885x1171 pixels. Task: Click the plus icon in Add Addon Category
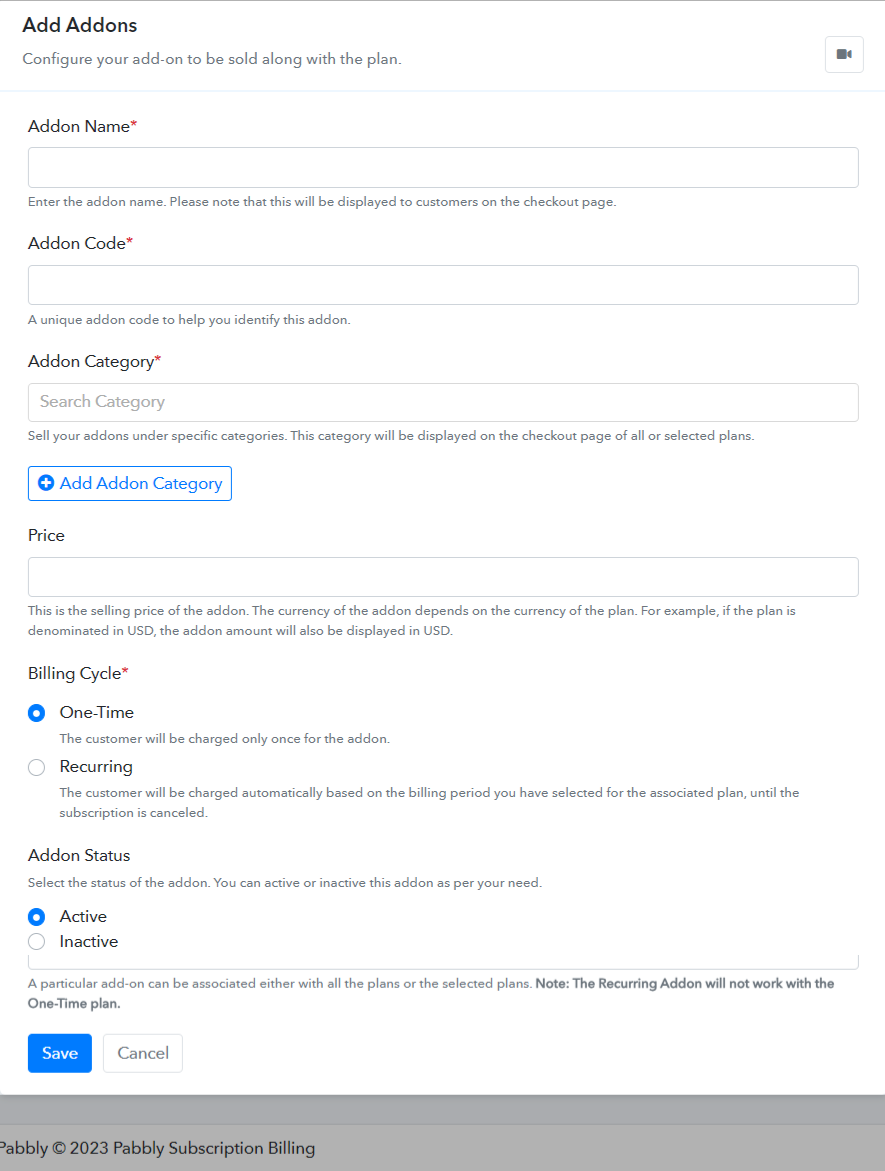pos(46,483)
